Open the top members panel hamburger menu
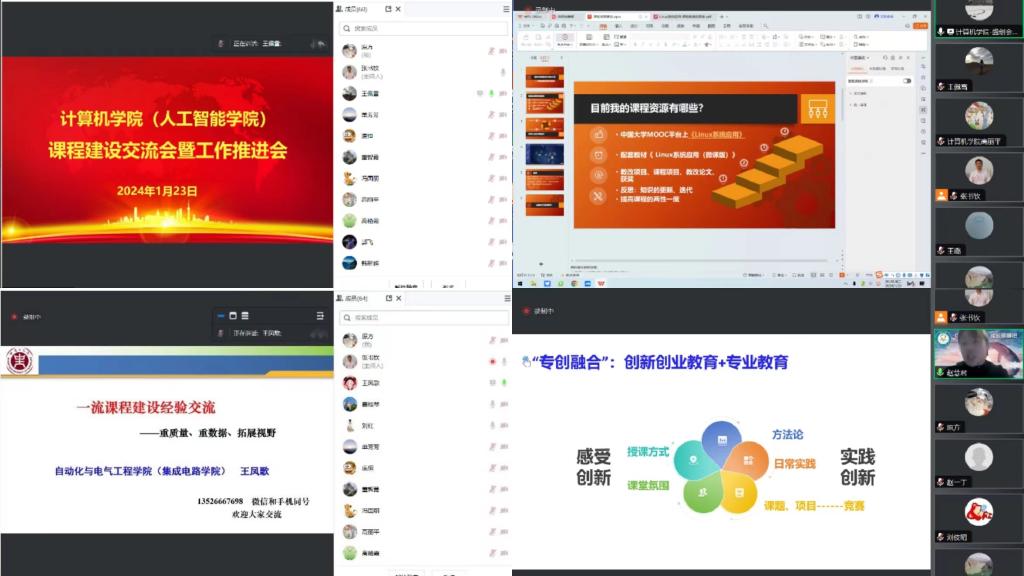This screenshot has height=576, width=1024. click(x=506, y=9)
